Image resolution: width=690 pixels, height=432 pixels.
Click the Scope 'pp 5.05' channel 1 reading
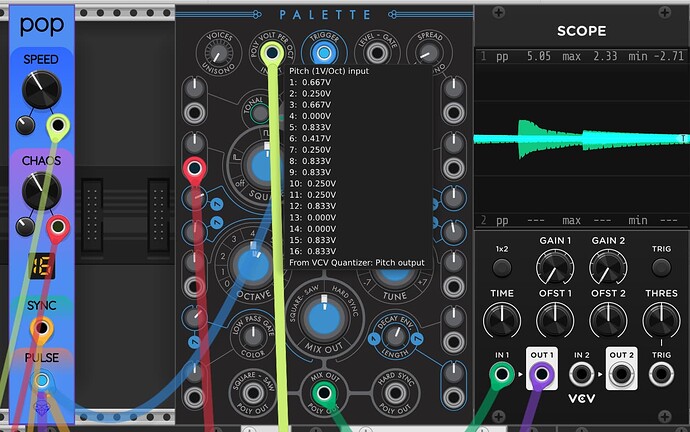[523, 56]
